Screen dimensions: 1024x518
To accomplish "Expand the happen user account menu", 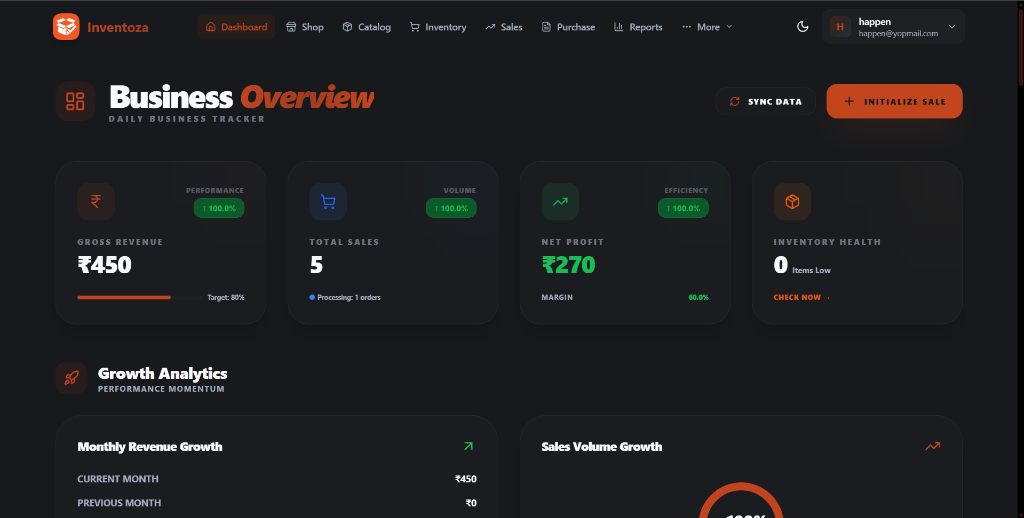I will point(893,27).
